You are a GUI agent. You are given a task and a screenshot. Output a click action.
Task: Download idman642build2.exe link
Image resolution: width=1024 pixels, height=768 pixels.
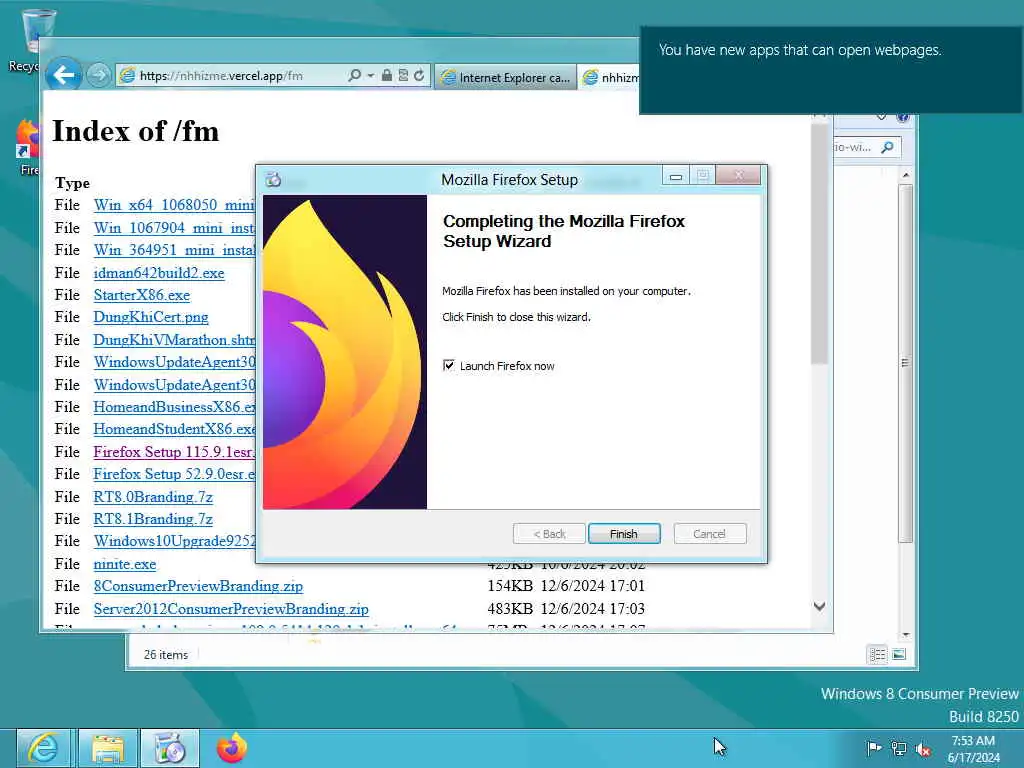pyautogui.click(x=159, y=273)
